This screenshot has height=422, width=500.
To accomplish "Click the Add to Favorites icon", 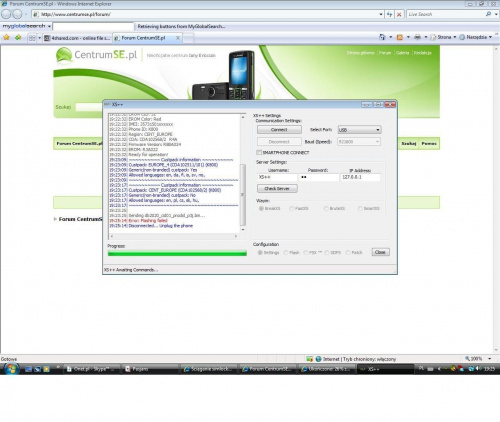I will click(18, 37).
